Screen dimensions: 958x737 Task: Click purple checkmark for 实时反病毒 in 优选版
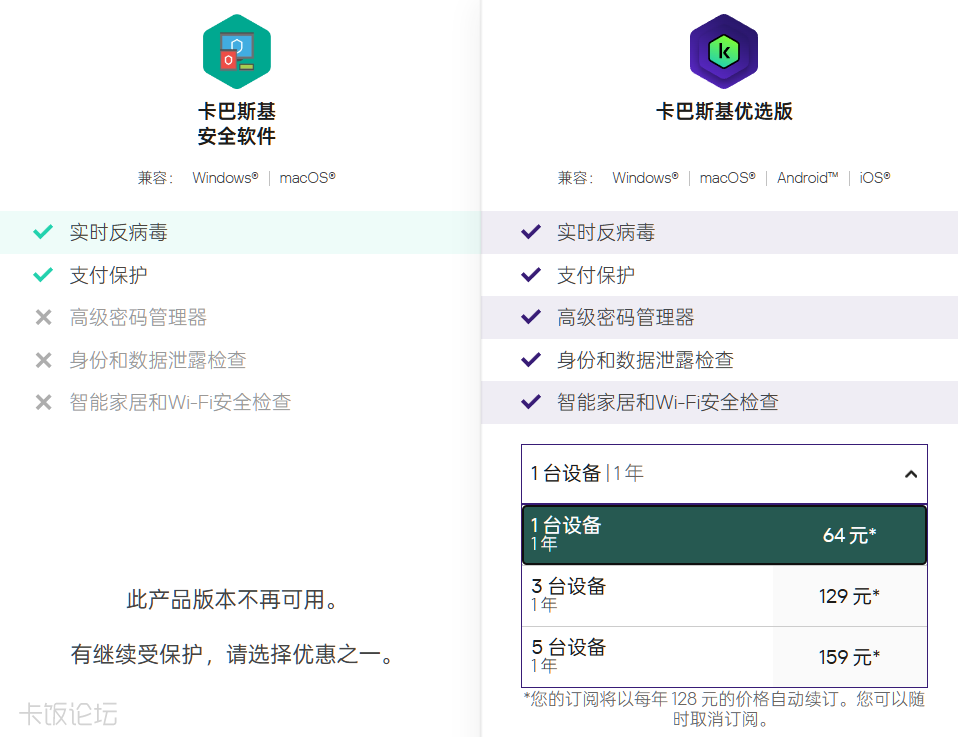tap(530, 232)
